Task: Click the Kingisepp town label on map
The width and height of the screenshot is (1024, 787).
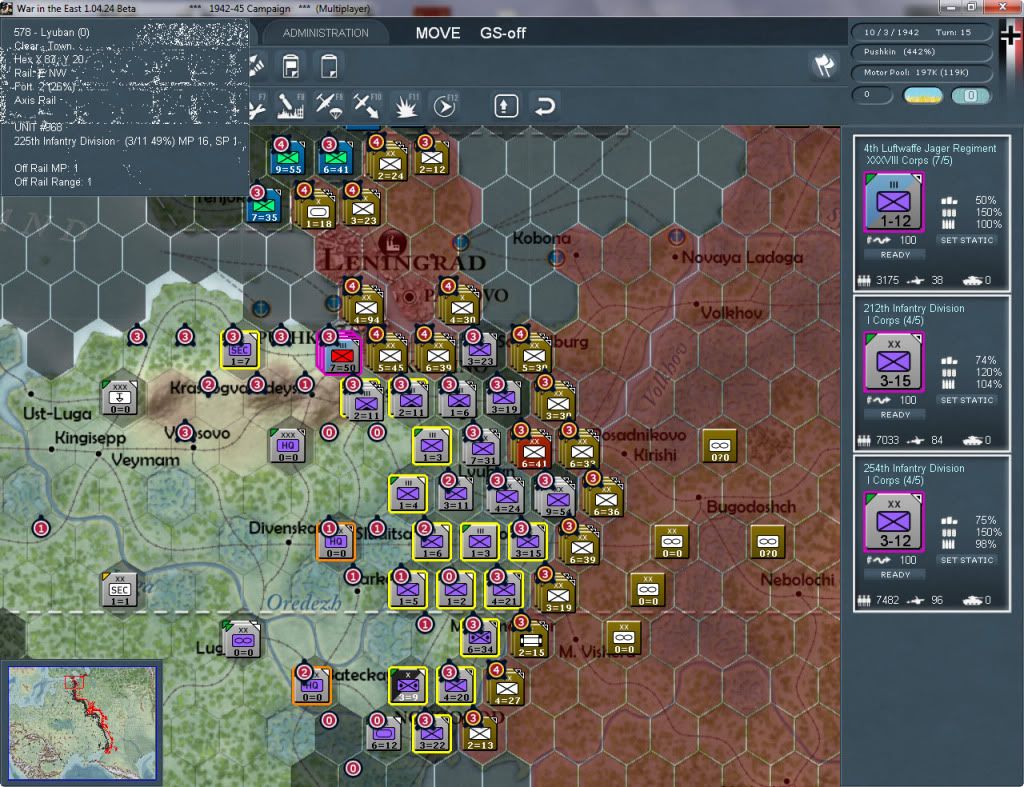Action: (x=90, y=438)
